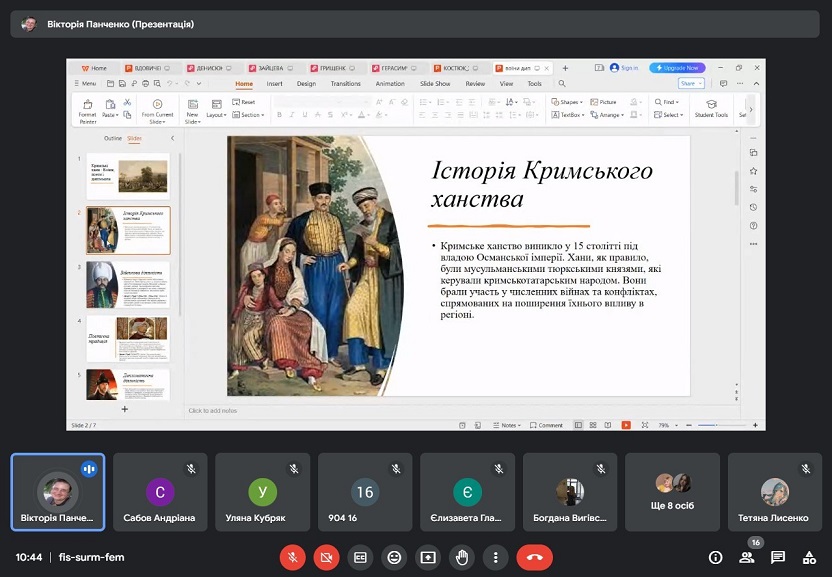The height and width of the screenshot is (577, 832).
Task: Switch to the Design ribbon tab
Action: (x=306, y=83)
